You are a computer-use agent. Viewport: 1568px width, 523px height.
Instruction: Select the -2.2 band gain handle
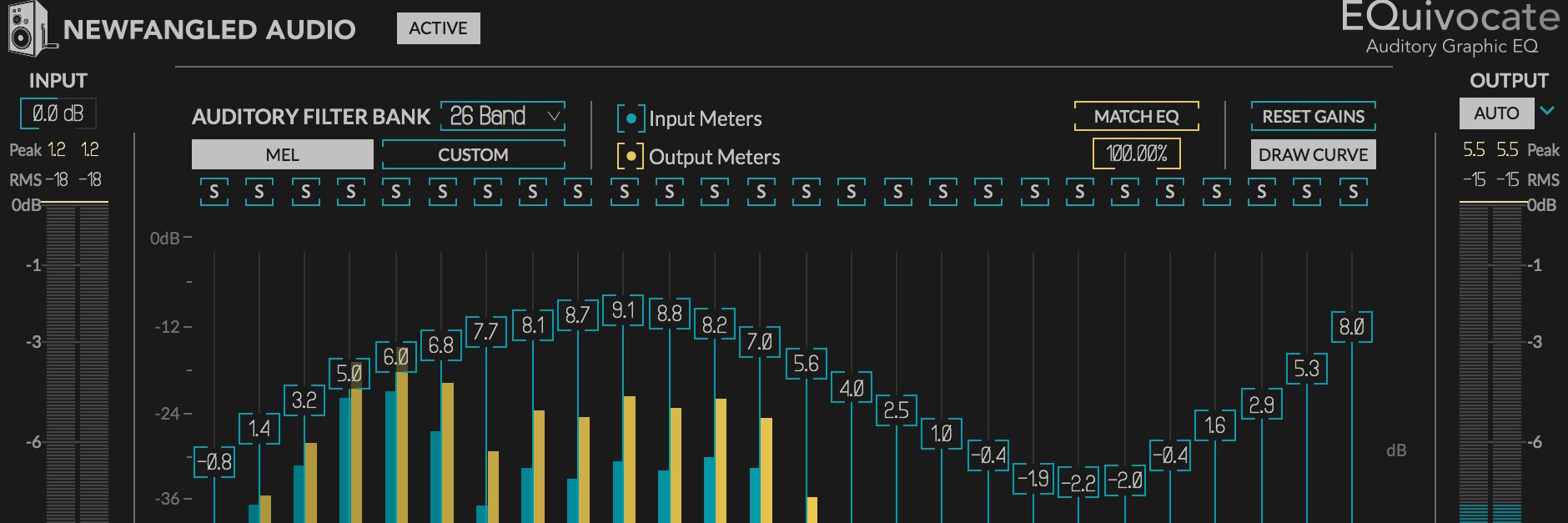click(1079, 482)
